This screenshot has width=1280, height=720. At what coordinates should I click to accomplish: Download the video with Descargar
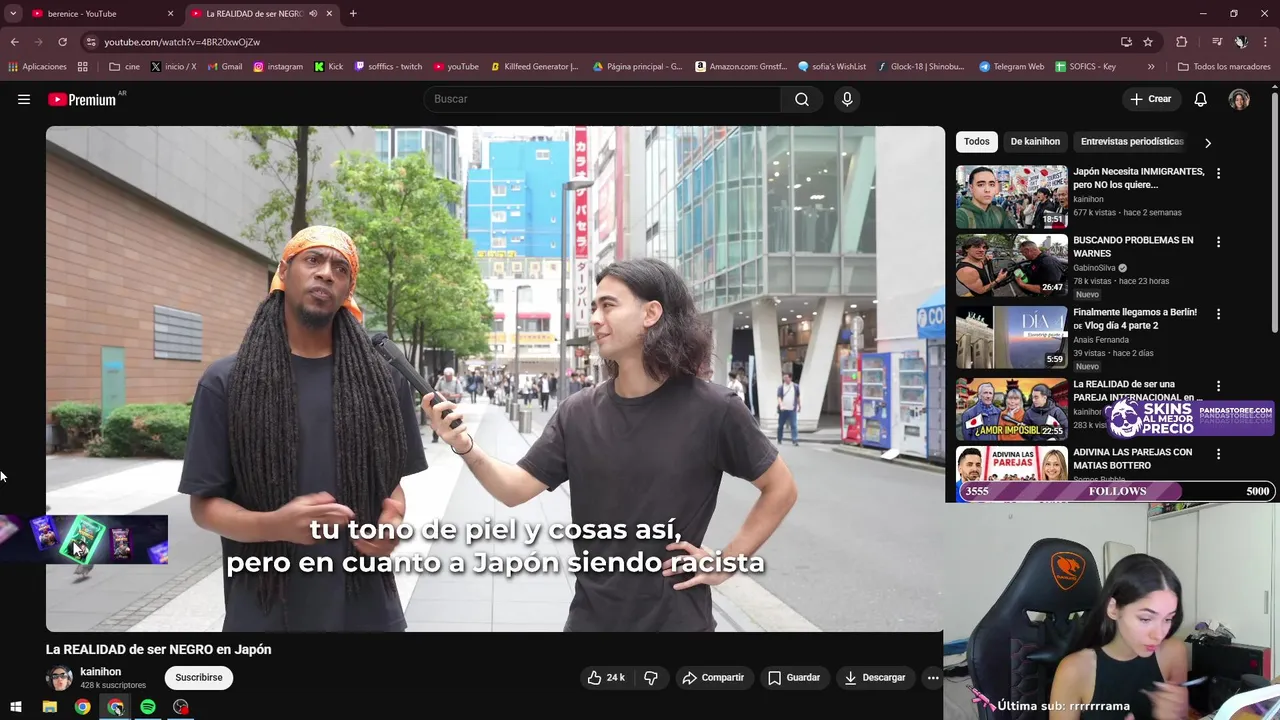coord(875,678)
